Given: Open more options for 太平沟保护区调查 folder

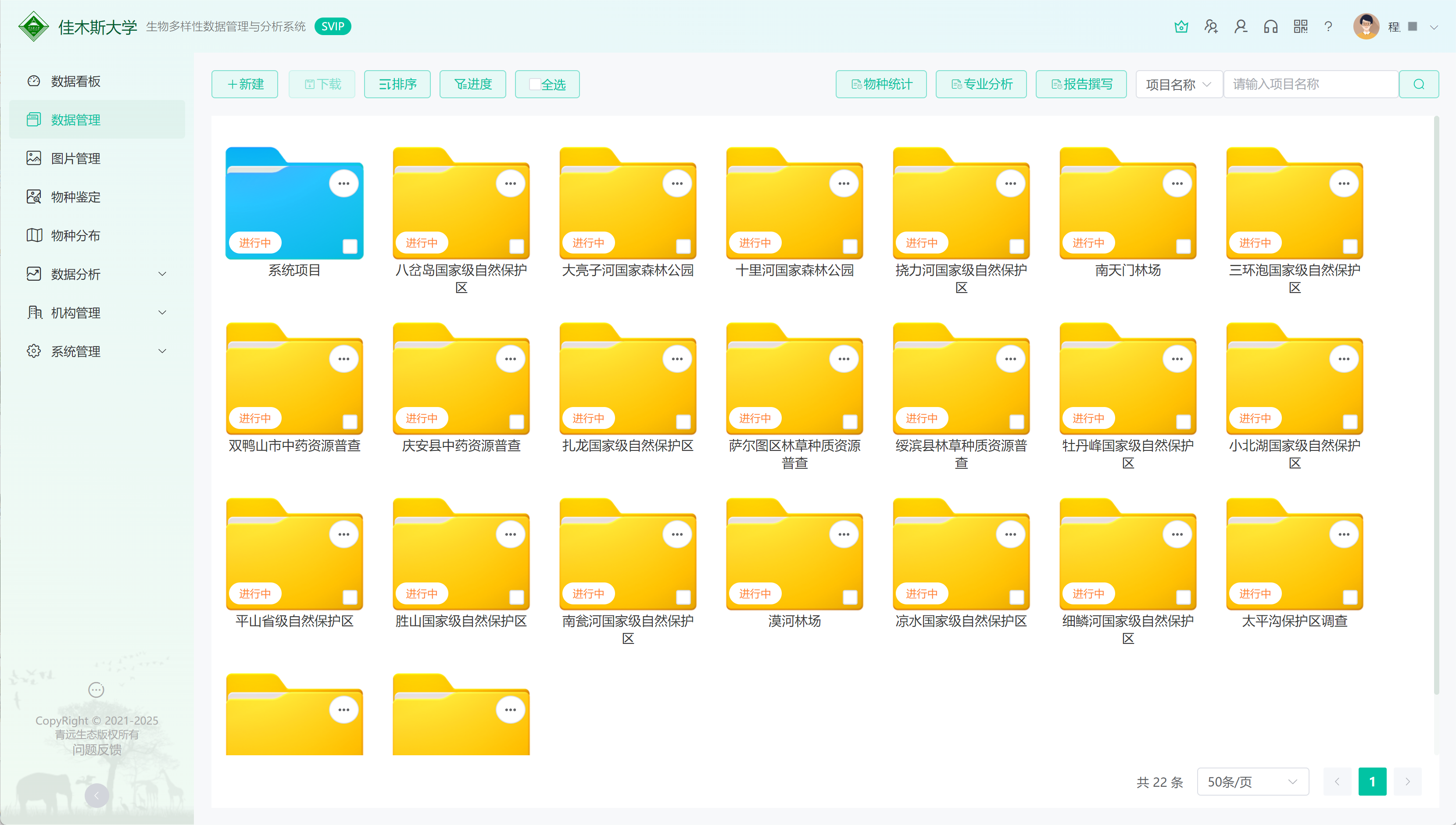Looking at the screenshot, I should tap(1344, 534).
